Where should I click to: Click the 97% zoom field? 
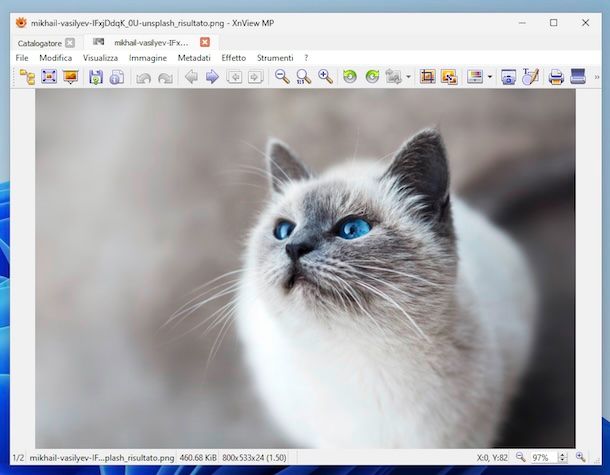point(544,457)
